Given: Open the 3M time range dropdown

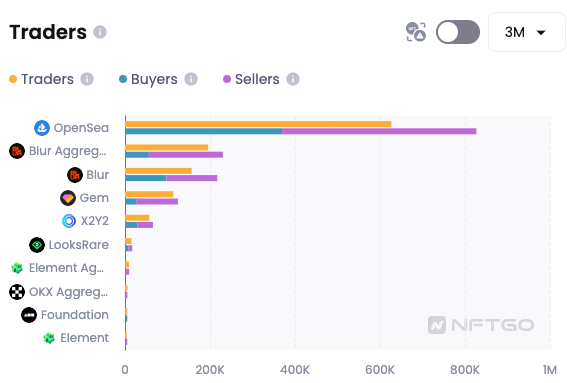Looking at the screenshot, I should point(526,32).
